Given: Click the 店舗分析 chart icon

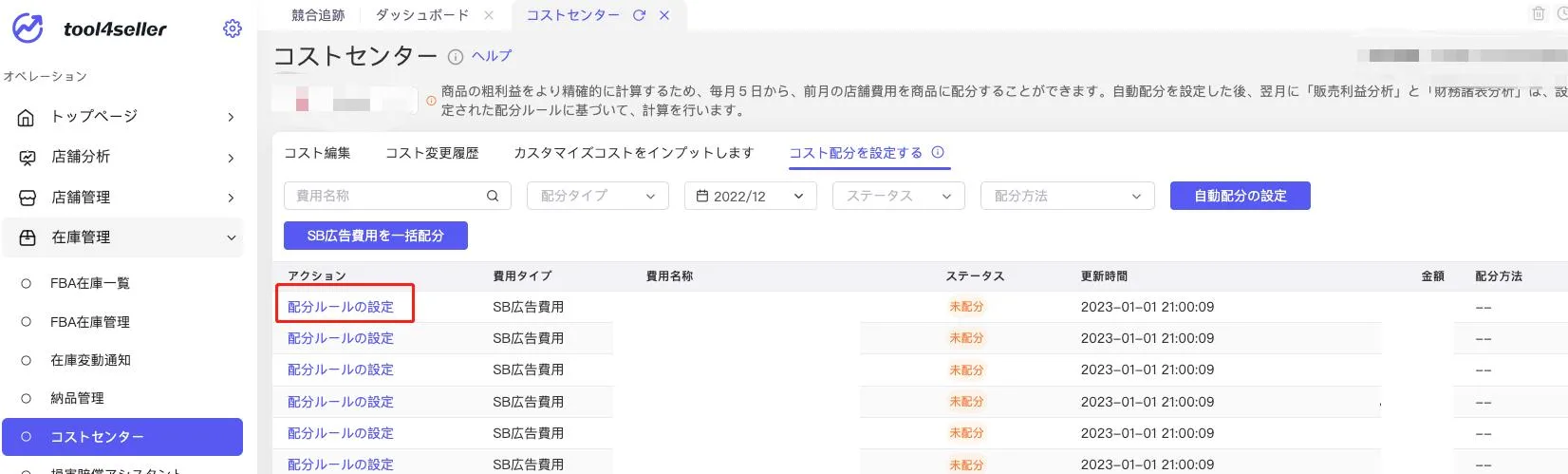Looking at the screenshot, I should pos(27,157).
